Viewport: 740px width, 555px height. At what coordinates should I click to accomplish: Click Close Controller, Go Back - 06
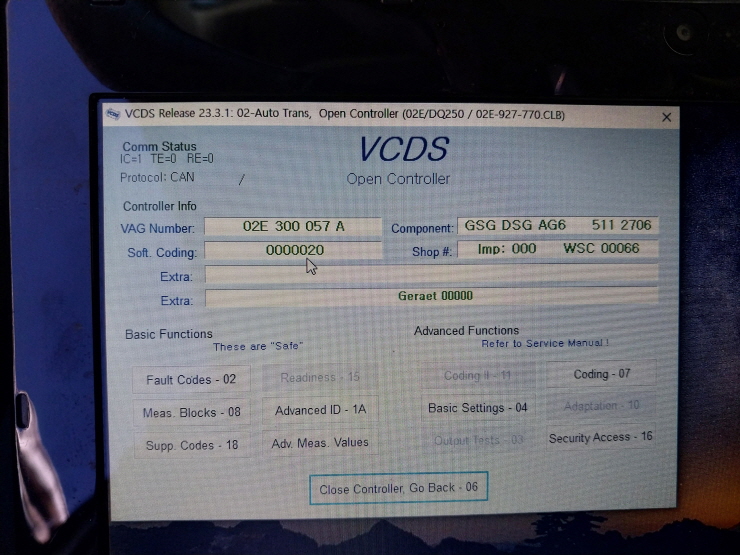(398, 488)
